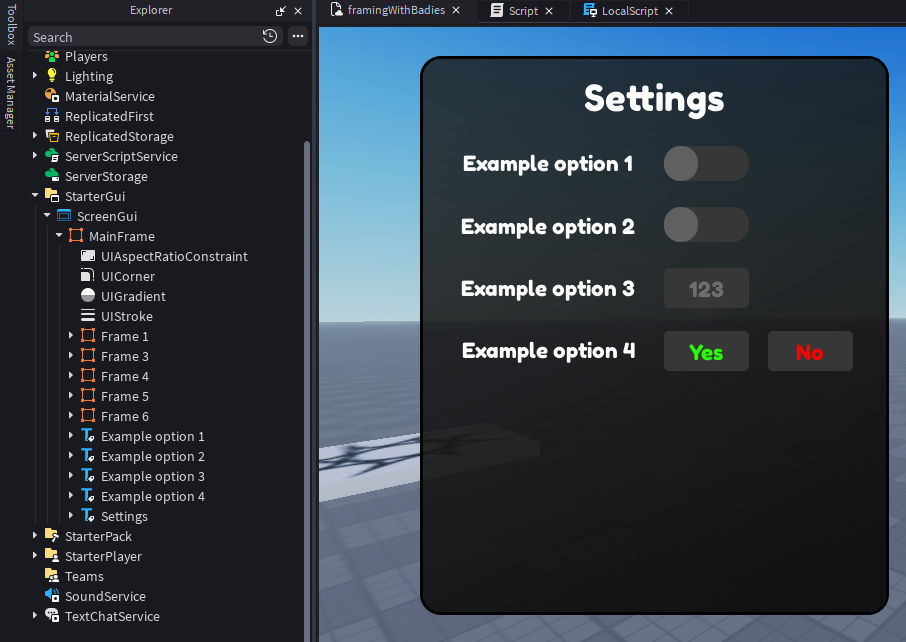Select Frame 6 in Explorer
The width and height of the screenshot is (906, 642).
click(125, 416)
